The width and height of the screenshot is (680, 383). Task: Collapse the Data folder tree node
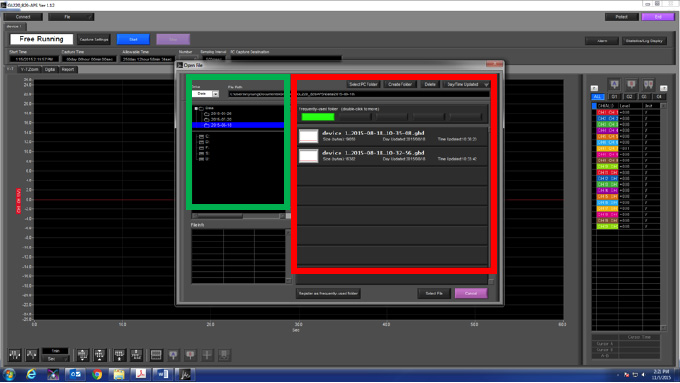[x=196, y=108]
